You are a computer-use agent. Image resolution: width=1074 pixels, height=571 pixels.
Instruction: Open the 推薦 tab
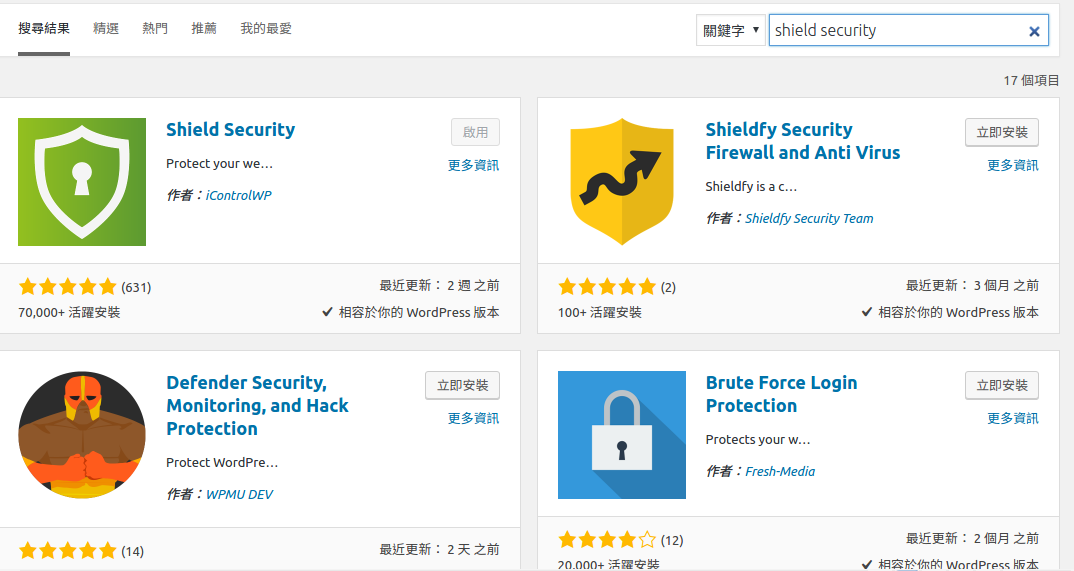click(x=204, y=29)
